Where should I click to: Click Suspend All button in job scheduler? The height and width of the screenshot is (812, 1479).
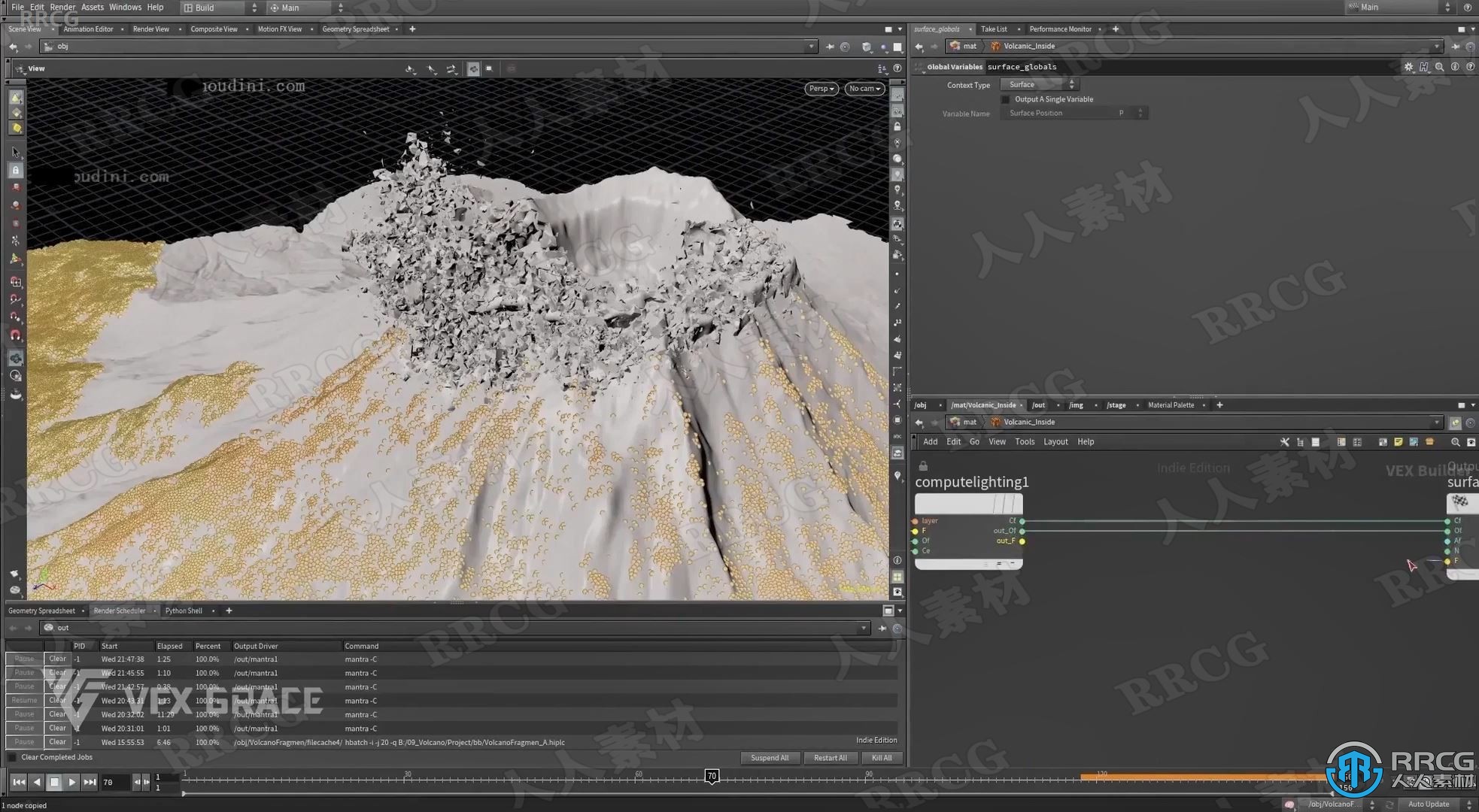click(770, 757)
